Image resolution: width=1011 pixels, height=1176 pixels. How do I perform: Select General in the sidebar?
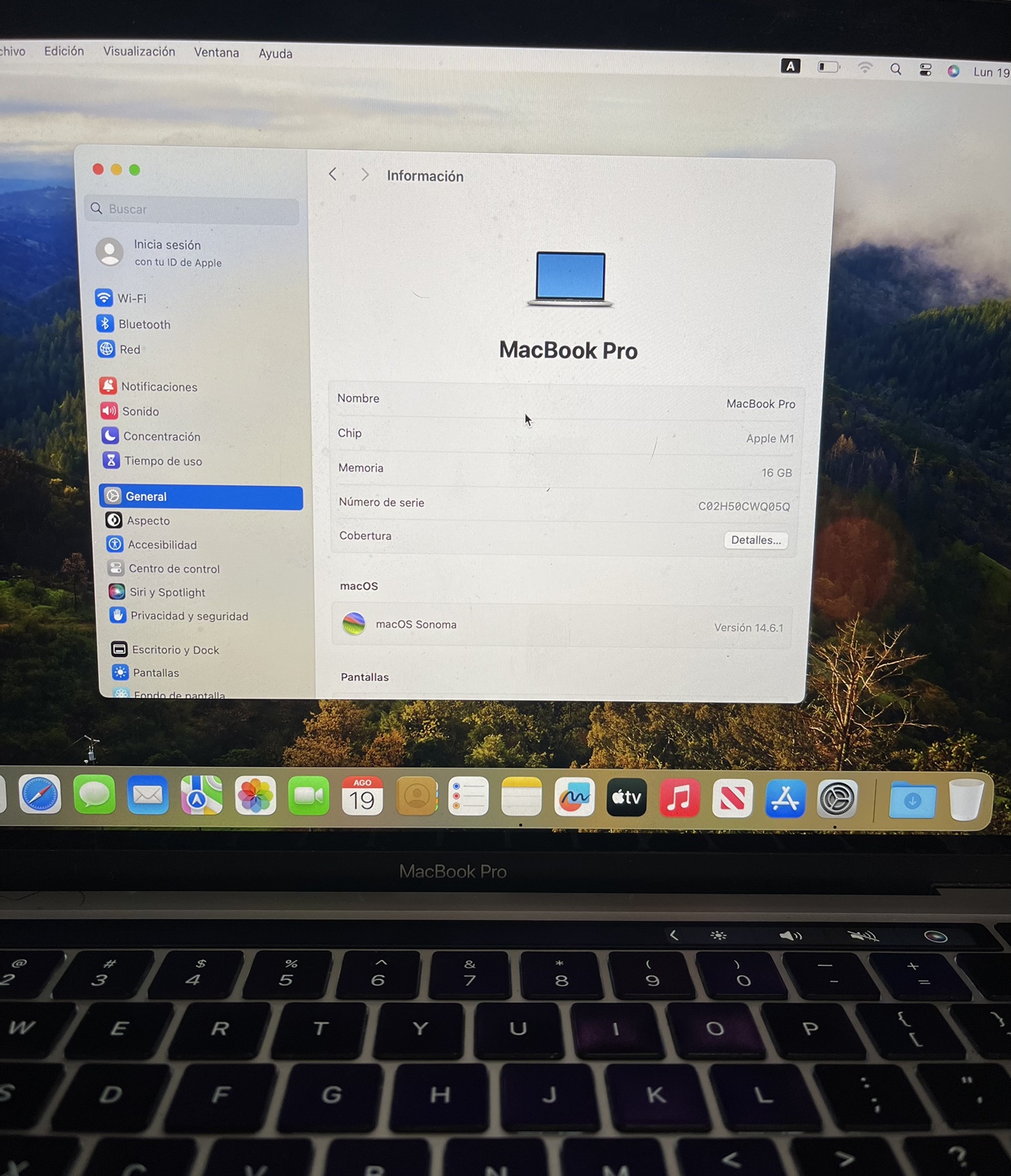coord(201,497)
